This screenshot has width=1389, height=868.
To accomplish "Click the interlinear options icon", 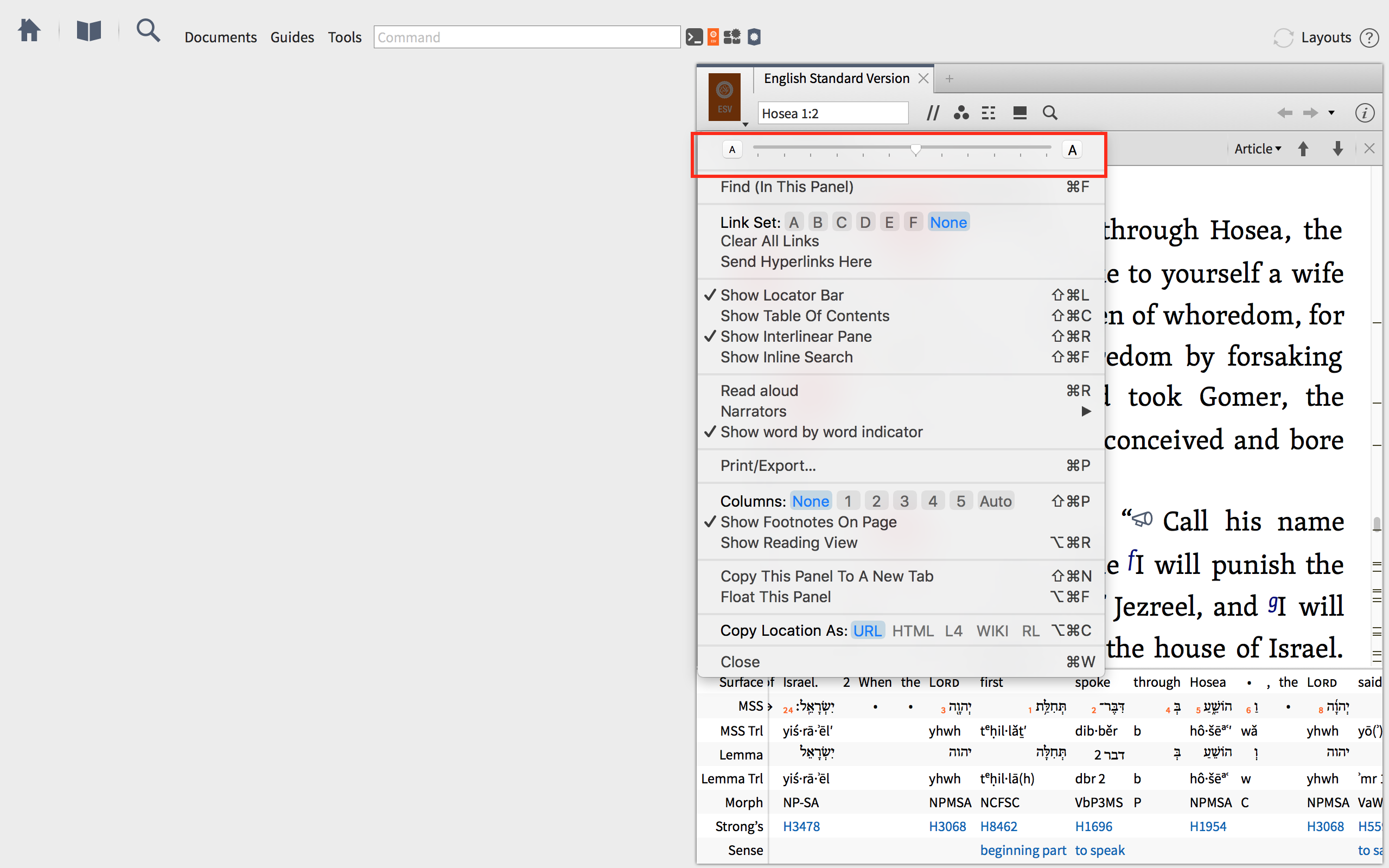I will pos(989,113).
